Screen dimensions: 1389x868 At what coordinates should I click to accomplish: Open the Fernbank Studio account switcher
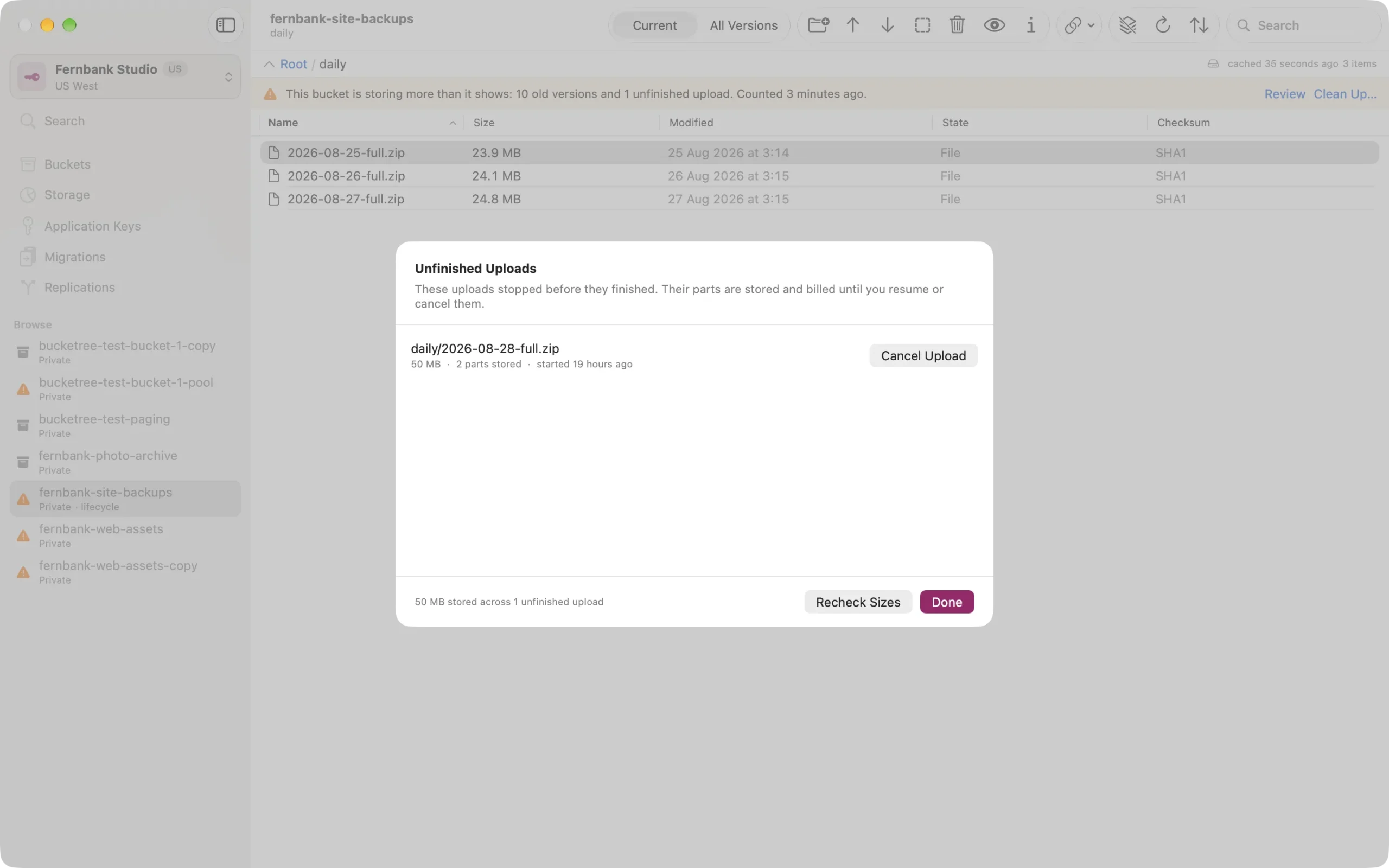(x=125, y=77)
